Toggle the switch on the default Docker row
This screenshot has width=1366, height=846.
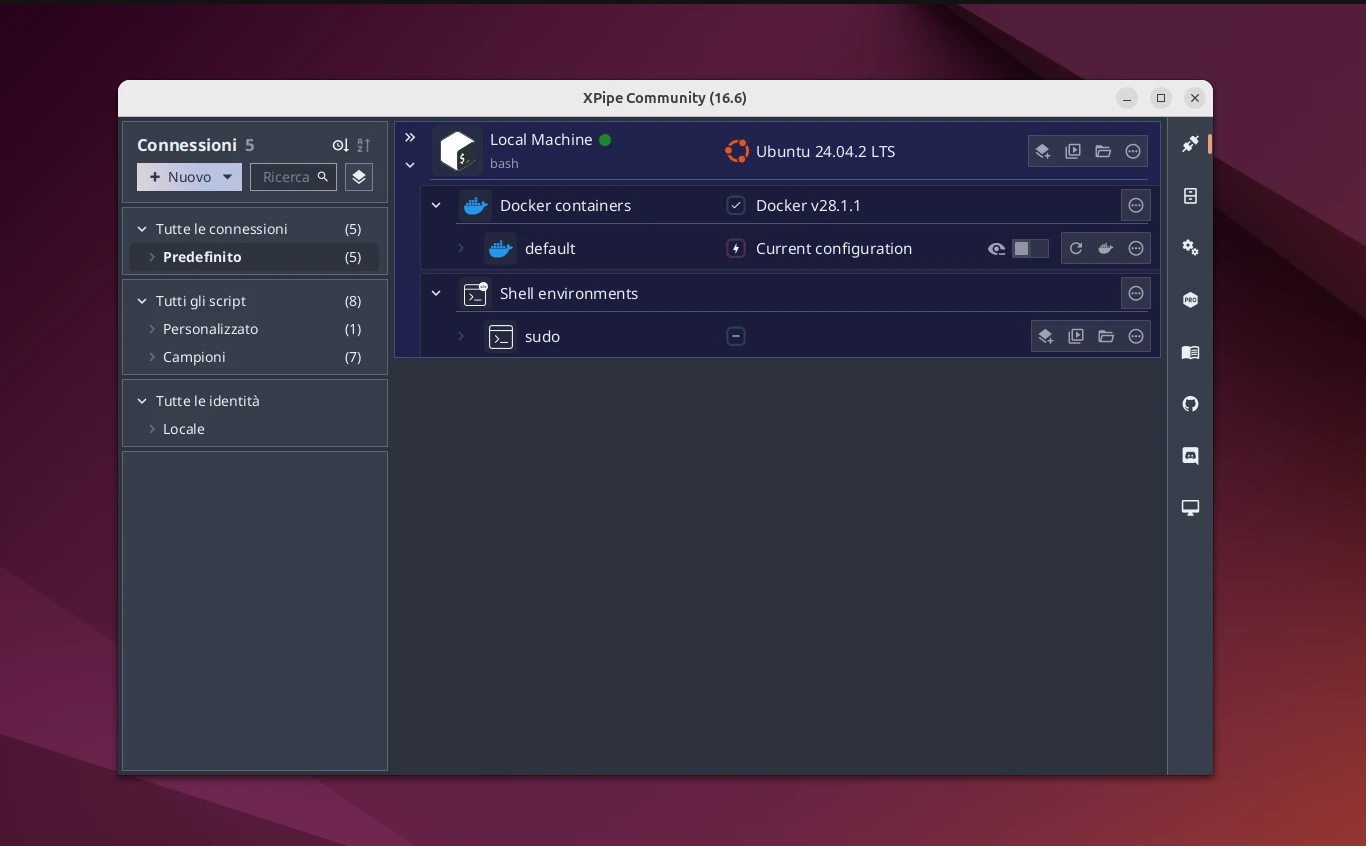1029,249
